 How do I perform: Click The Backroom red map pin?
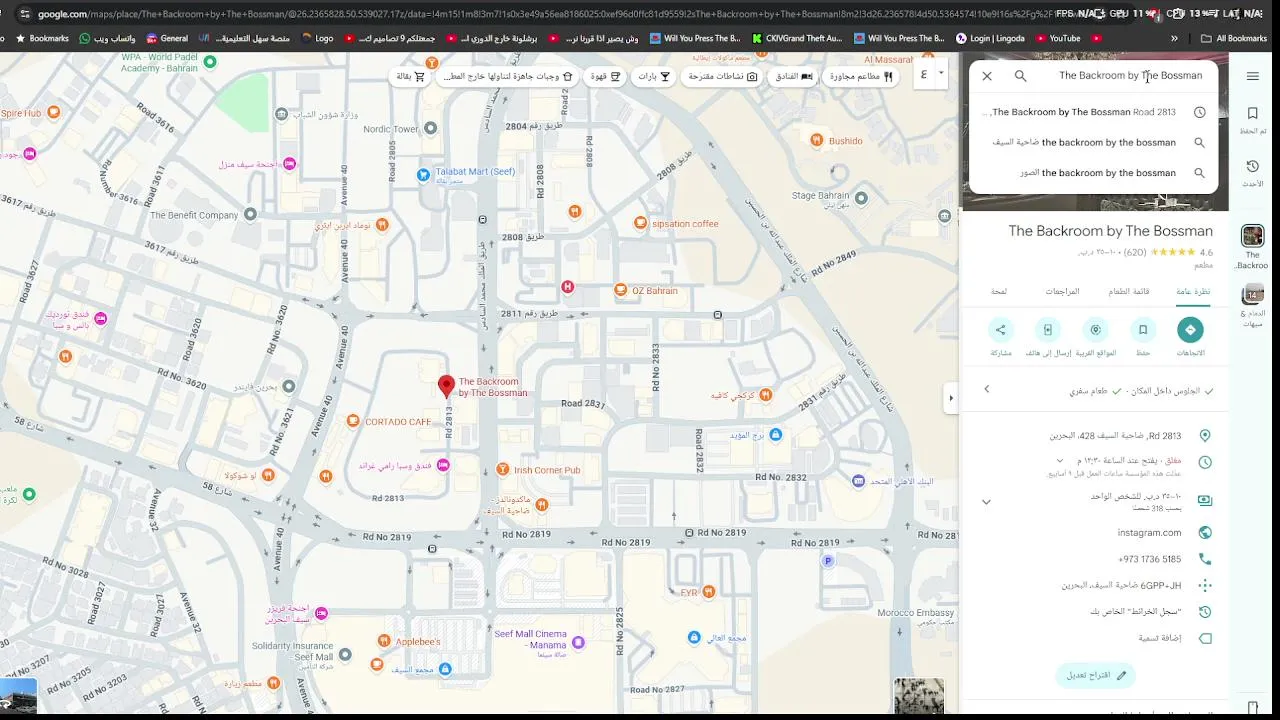[x=447, y=386]
